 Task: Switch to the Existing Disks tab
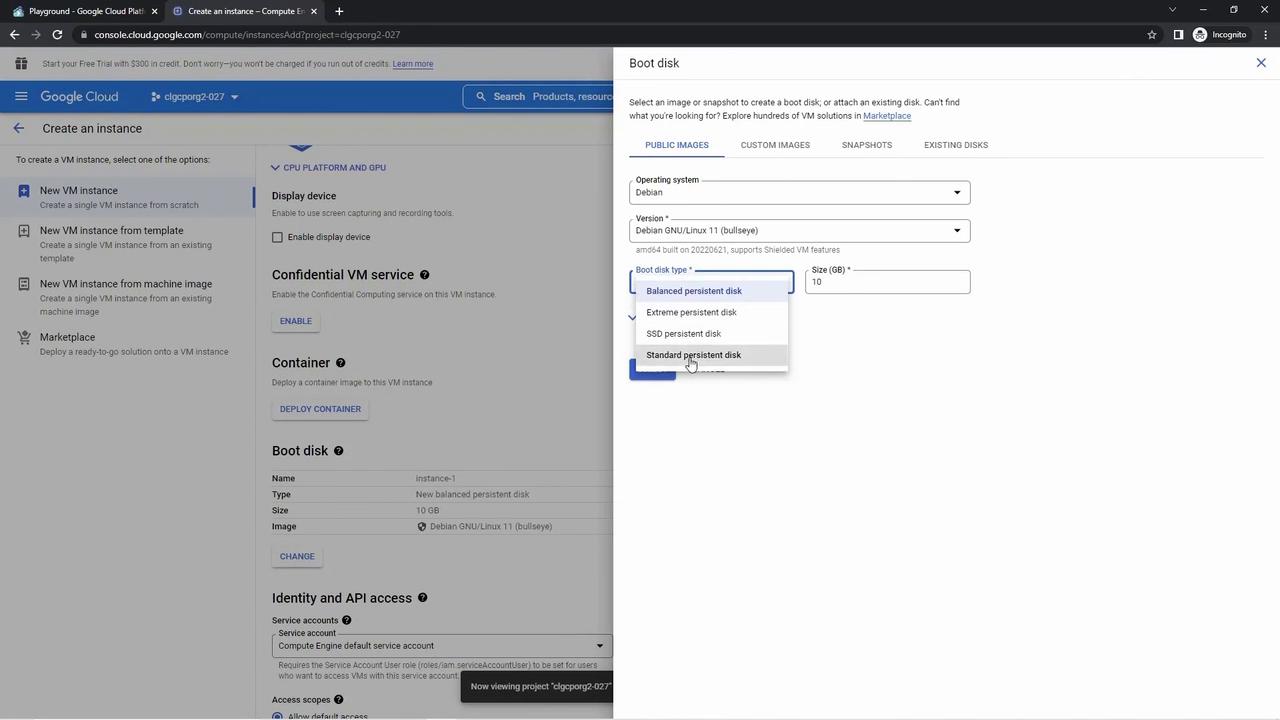tap(956, 145)
